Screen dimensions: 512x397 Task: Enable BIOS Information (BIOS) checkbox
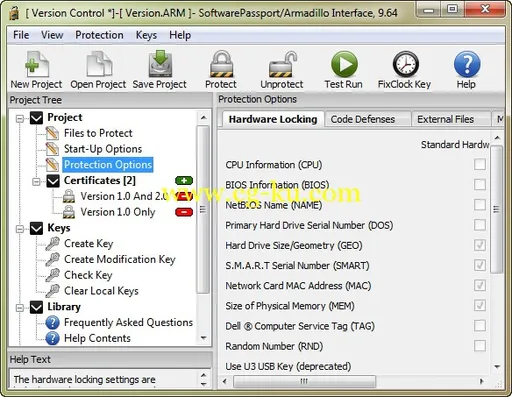tap(480, 184)
